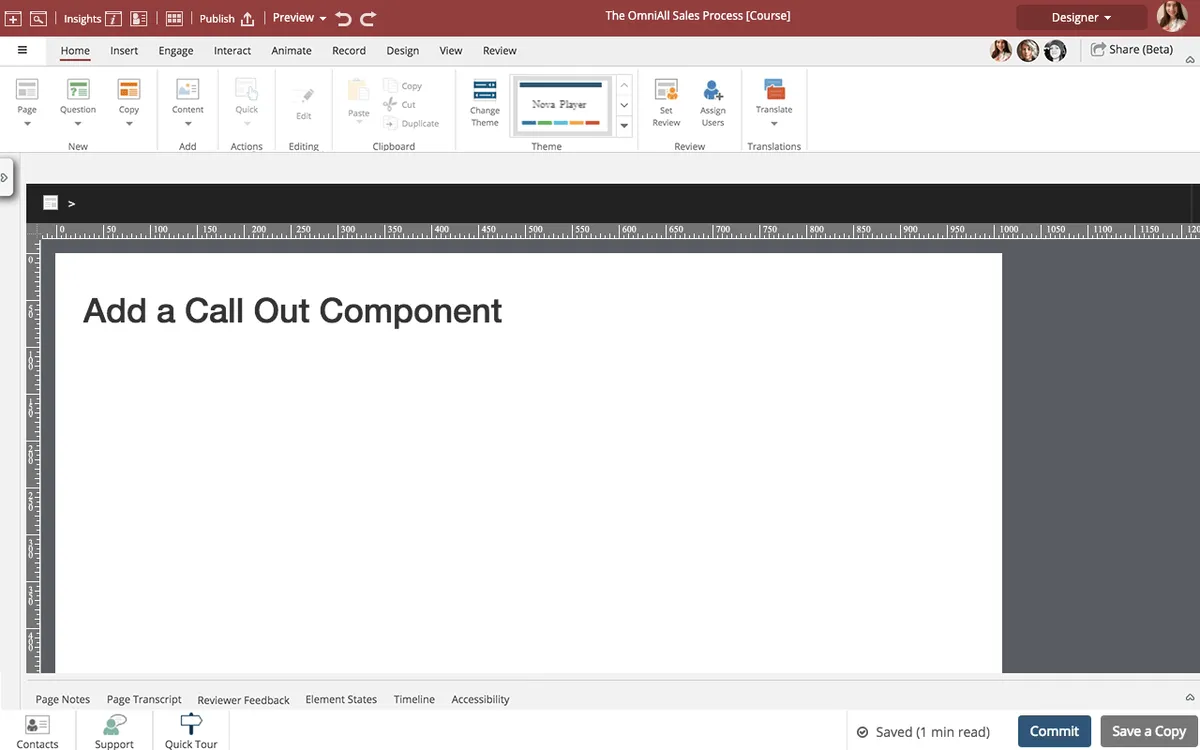Image resolution: width=1200 pixels, height=750 pixels.
Task: Open the Designer role dropdown
Action: coord(1081,17)
